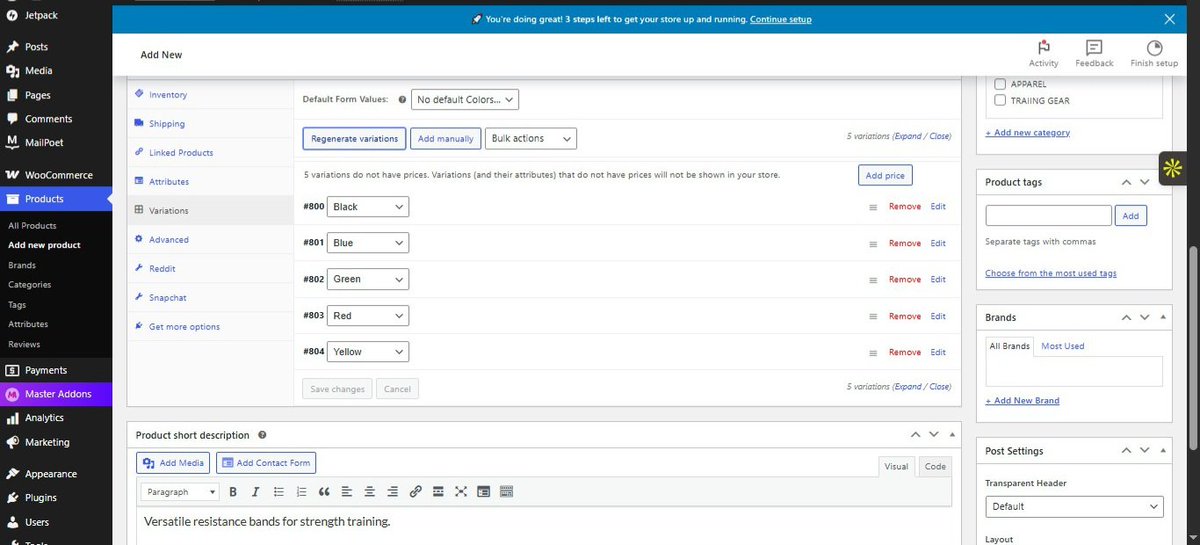This screenshot has height=545, width=1200.
Task: Click Choose from the most used tags
Action: (x=1051, y=273)
